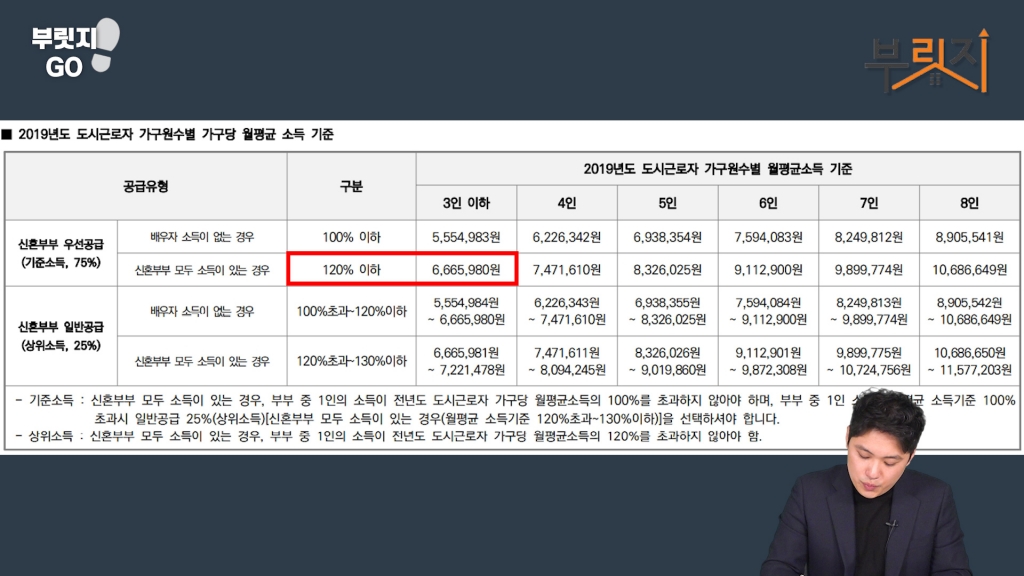The height and width of the screenshot is (576, 1024).
Task: Click the '4인' column header
Action: [x=566, y=203]
